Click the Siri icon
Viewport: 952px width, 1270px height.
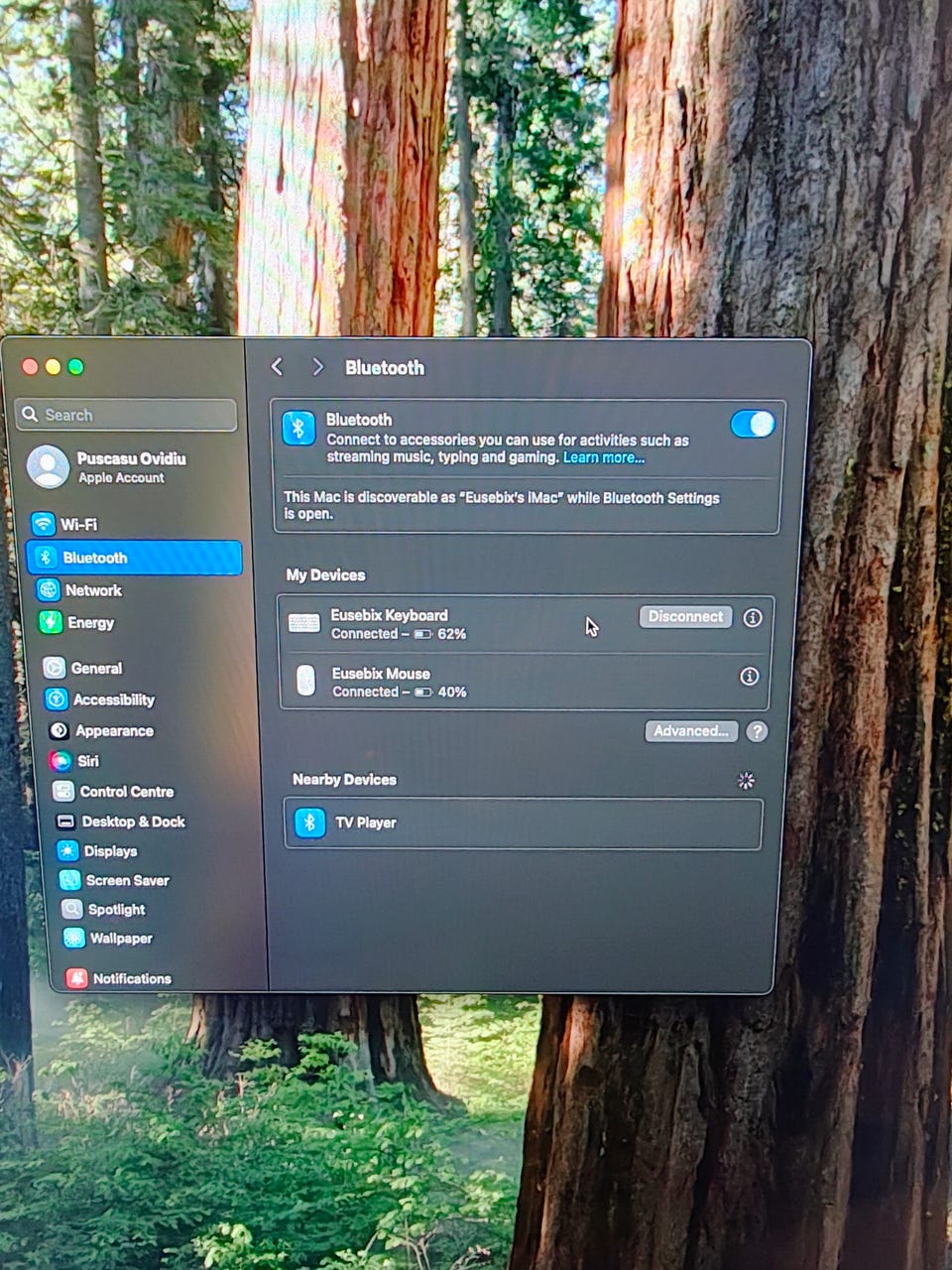click(x=60, y=761)
